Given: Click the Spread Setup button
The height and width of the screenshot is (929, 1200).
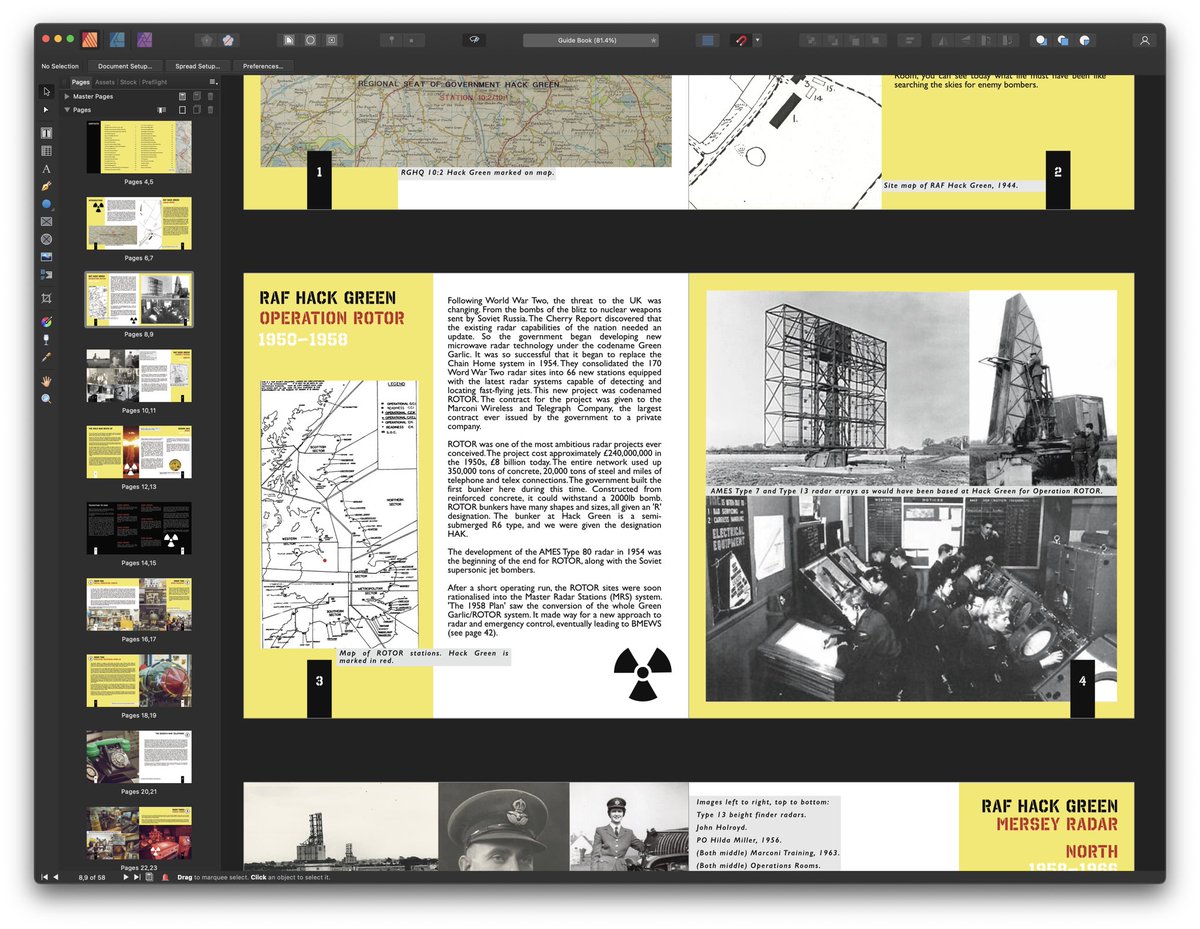Looking at the screenshot, I should (x=198, y=66).
